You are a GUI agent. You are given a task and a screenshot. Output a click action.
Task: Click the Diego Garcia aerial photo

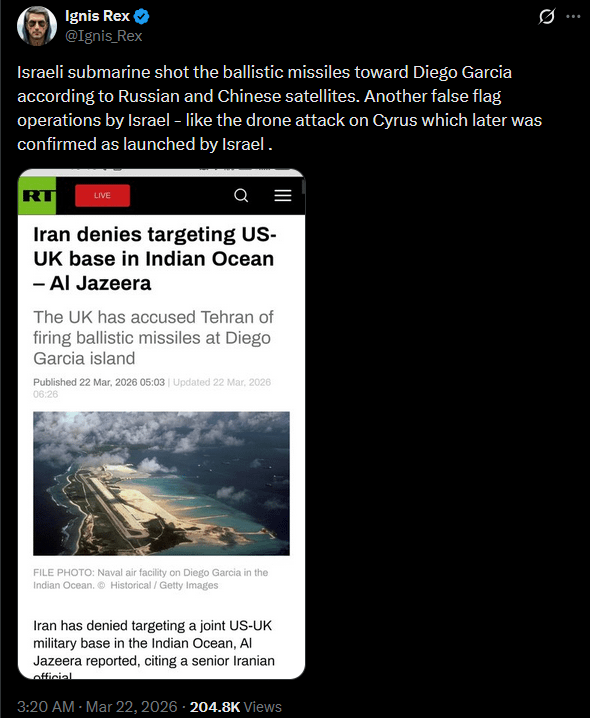pos(161,484)
